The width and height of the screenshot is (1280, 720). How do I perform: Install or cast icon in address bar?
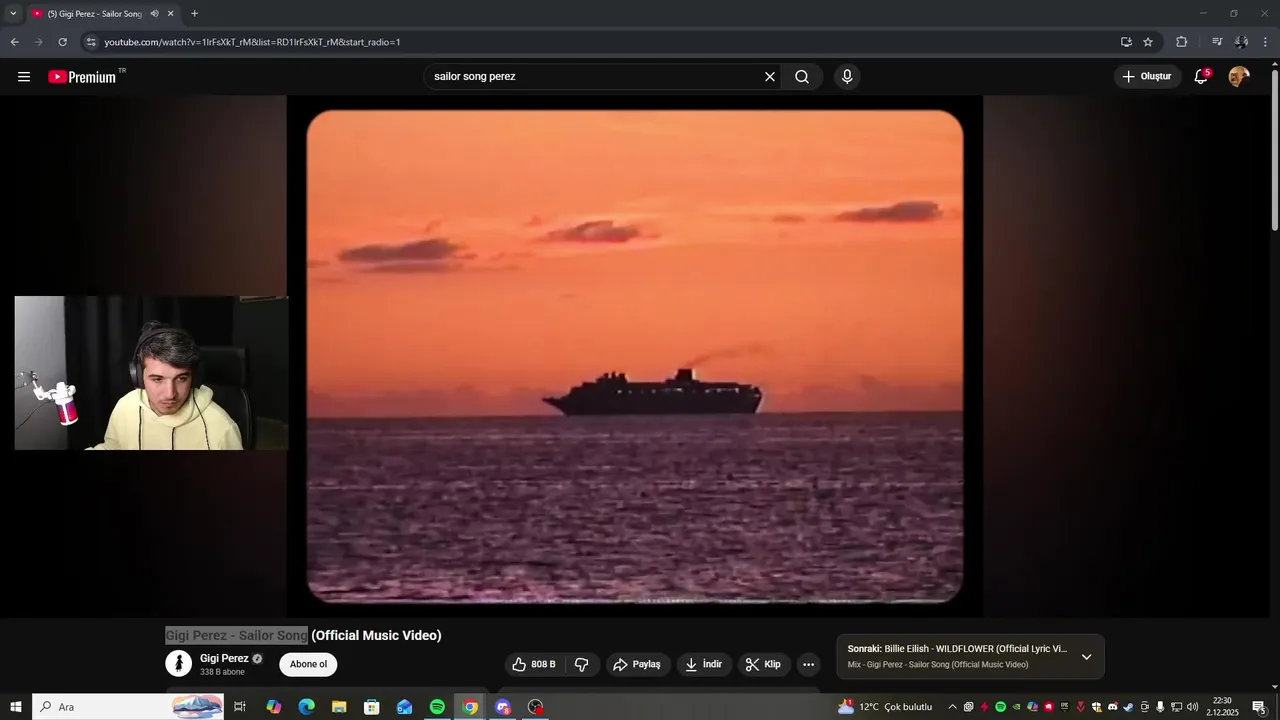[x=1126, y=42]
